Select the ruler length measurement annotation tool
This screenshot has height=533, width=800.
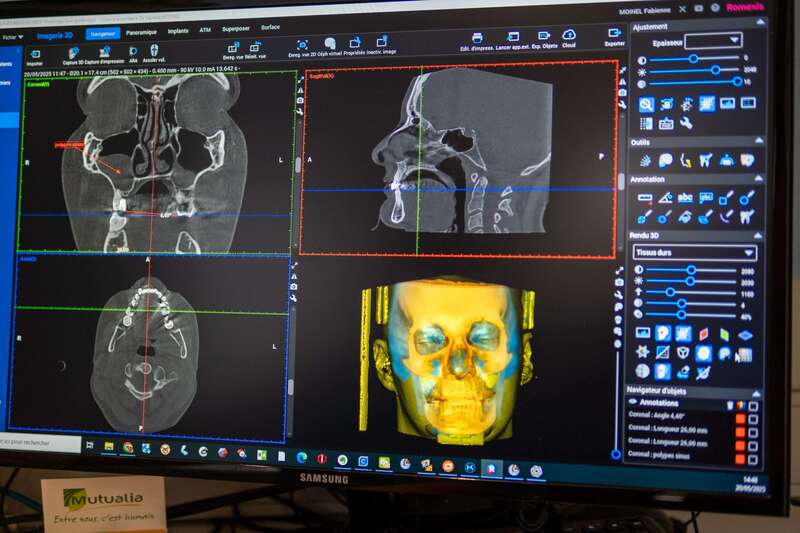[x=645, y=198]
